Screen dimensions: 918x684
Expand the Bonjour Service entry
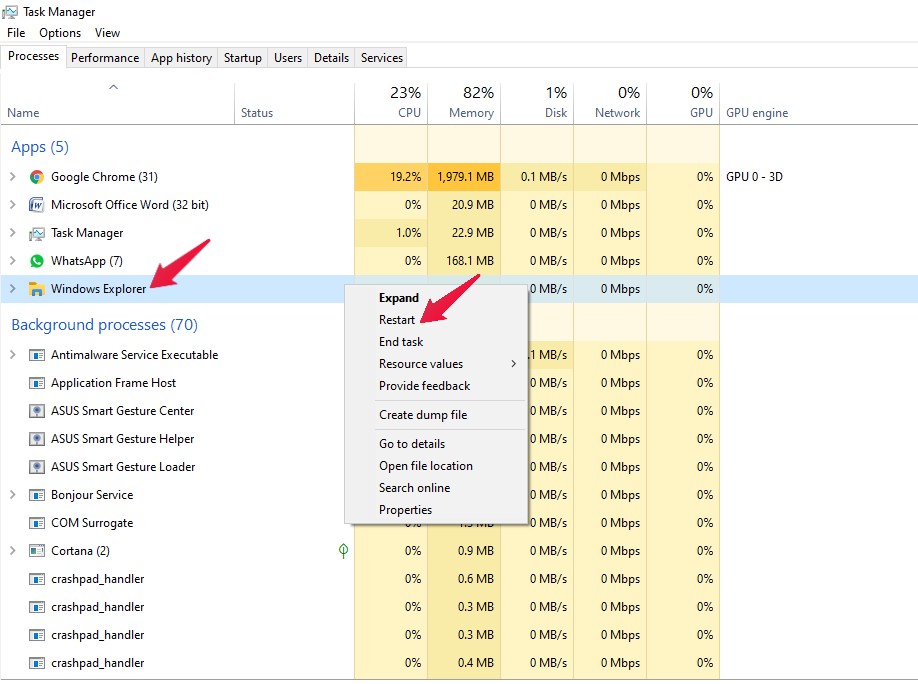[13, 495]
